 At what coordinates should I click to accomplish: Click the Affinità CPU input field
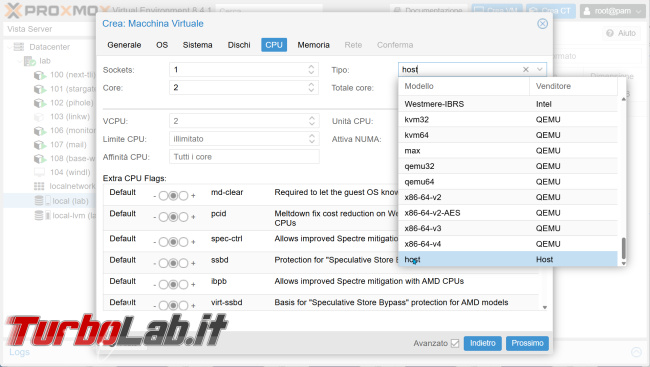(x=244, y=157)
